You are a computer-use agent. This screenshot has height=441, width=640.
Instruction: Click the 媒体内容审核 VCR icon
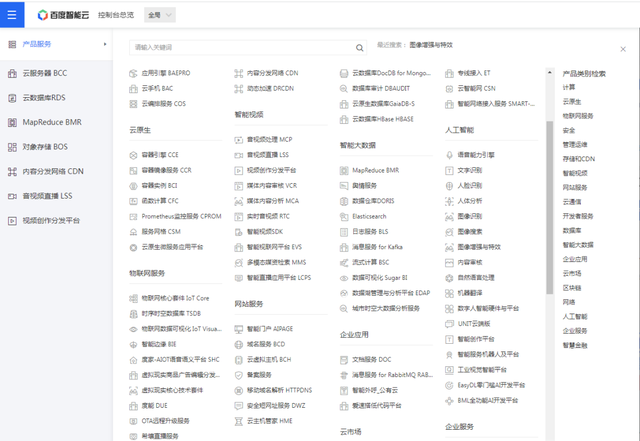[x=239, y=186]
